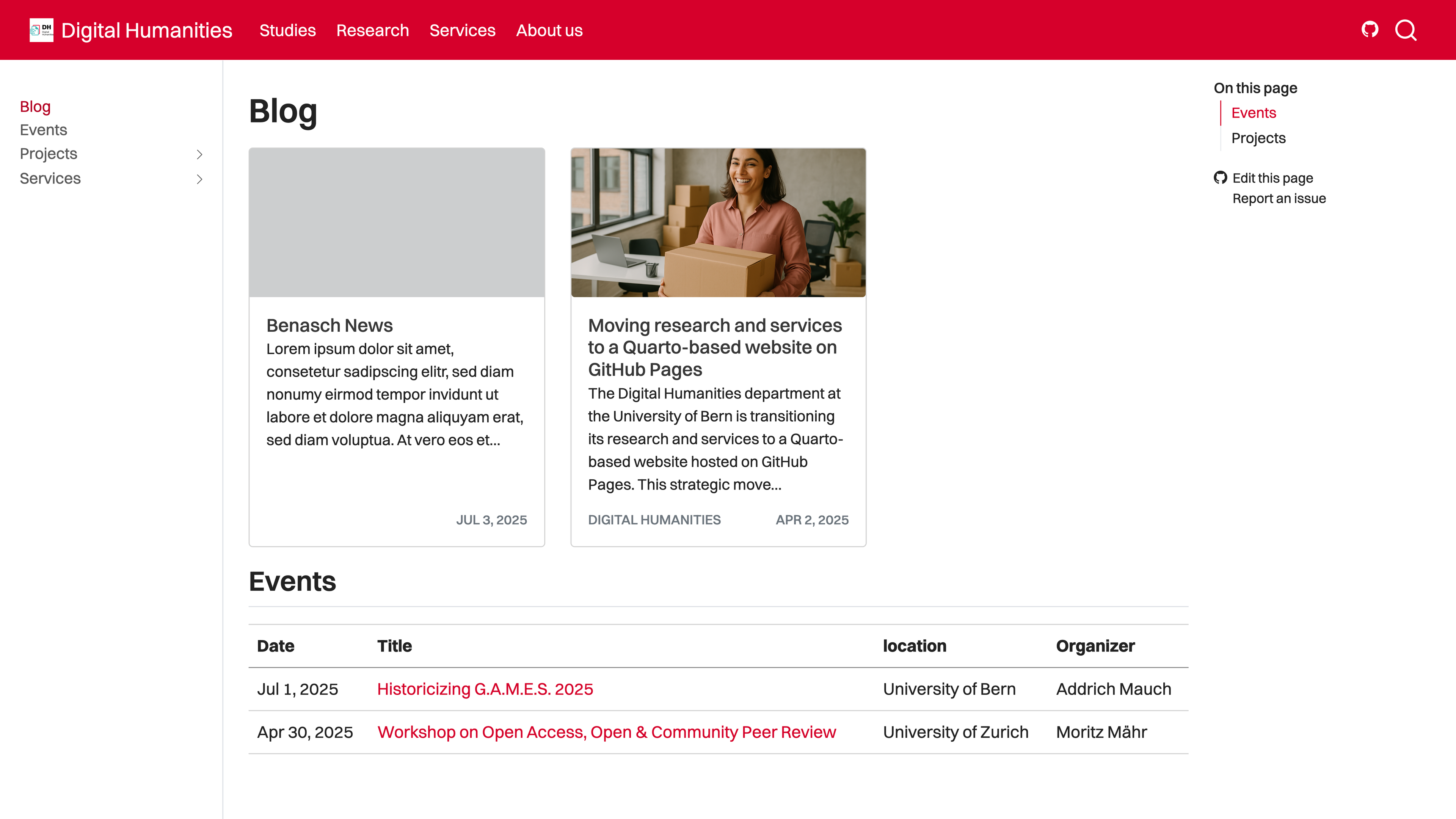The width and height of the screenshot is (1456, 819).
Task: Expand the Services sidebar section chevron
Action: pos(199,179)
